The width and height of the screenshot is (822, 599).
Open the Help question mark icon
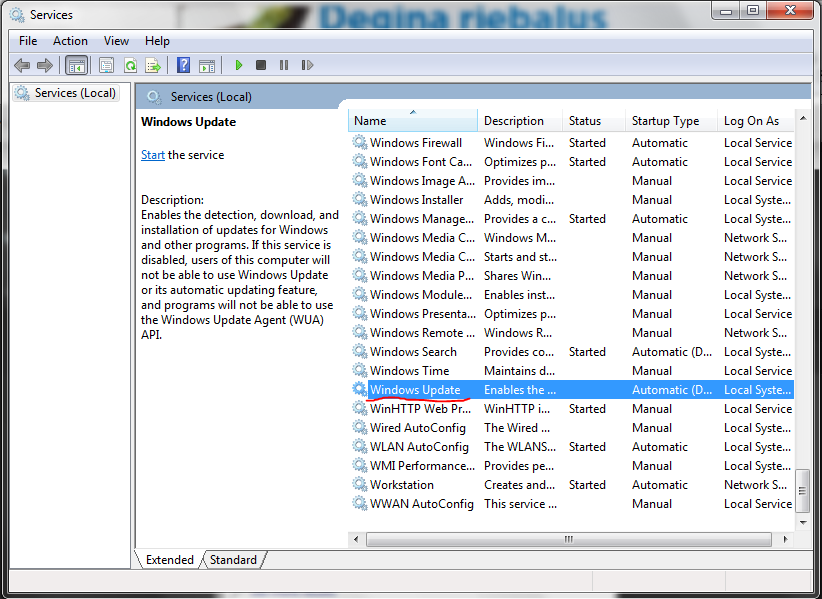(183, 65)
